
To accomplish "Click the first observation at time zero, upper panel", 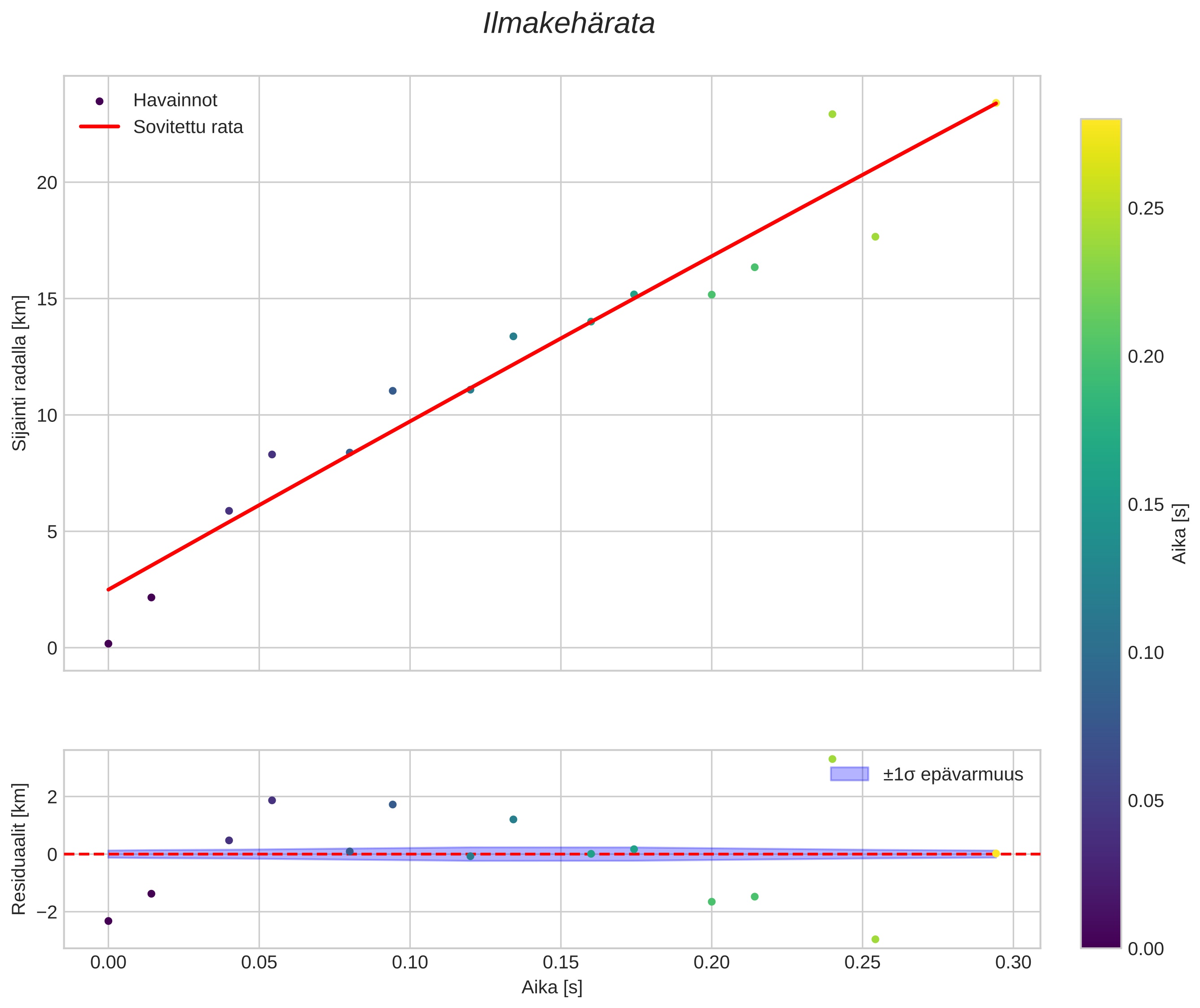I will (x=109, y=644).
